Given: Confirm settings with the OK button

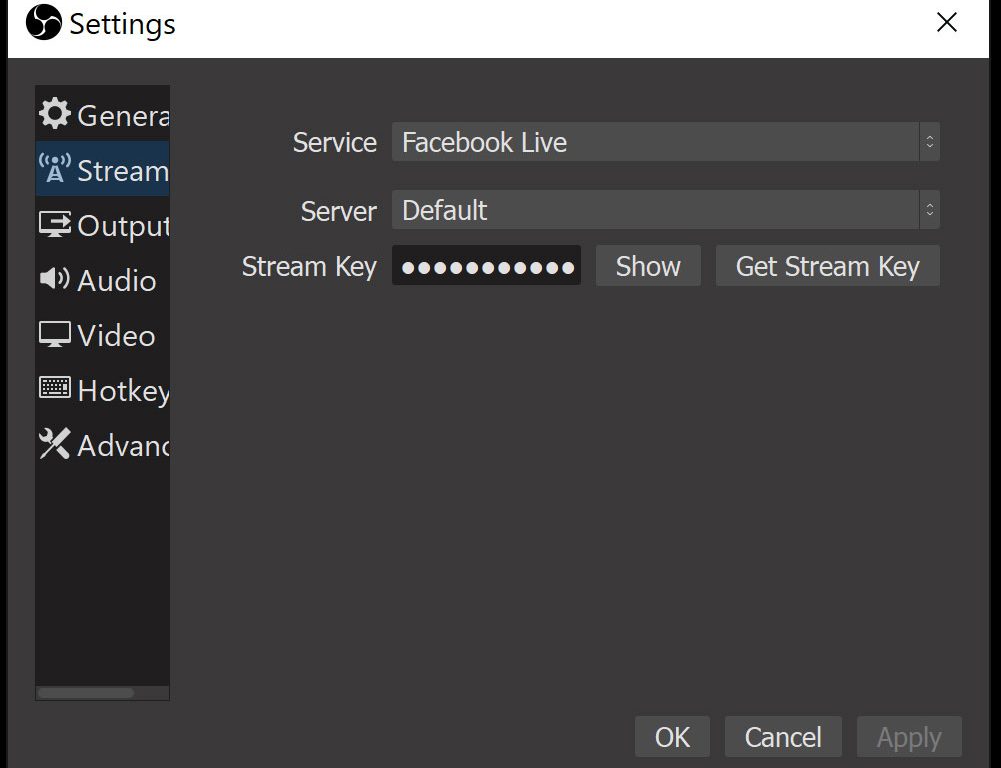Looking at the screenshot, I should click(x=672, y=737).
